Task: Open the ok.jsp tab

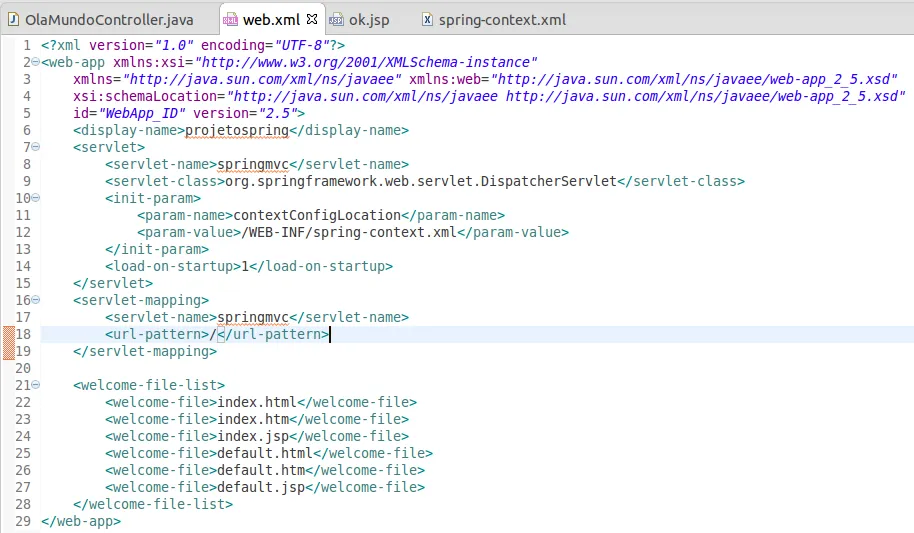Action: pyautogui.click(x=369, y=20)
